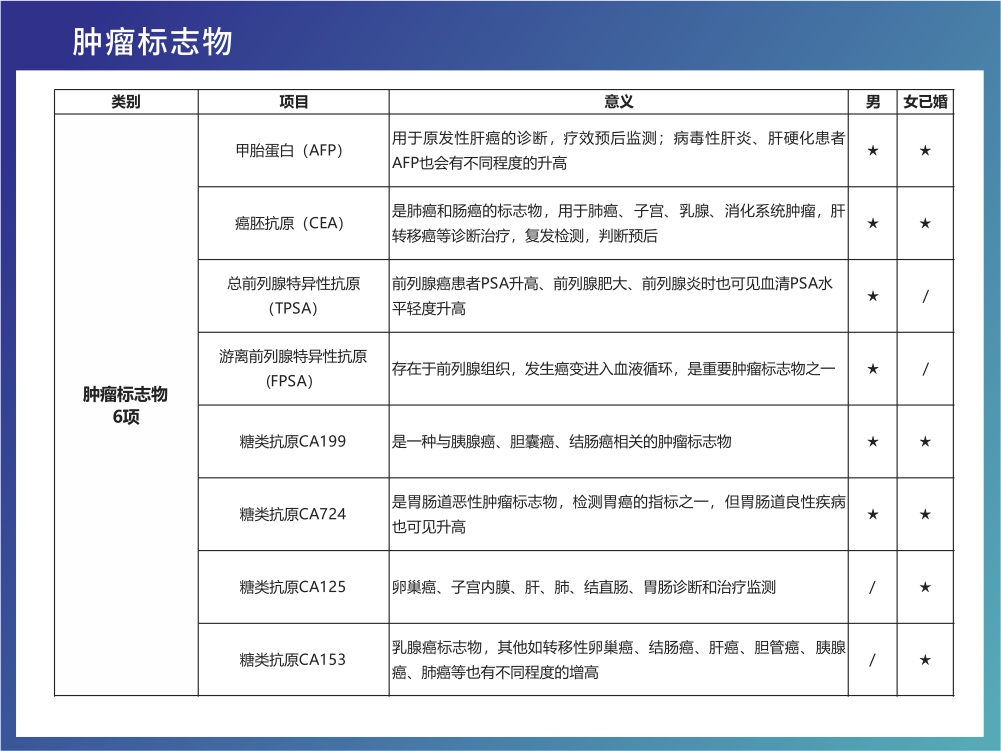Click the CEA description about 肺癌和肠癌
Screen dimensions: 1001x751
tap(618, 224)
